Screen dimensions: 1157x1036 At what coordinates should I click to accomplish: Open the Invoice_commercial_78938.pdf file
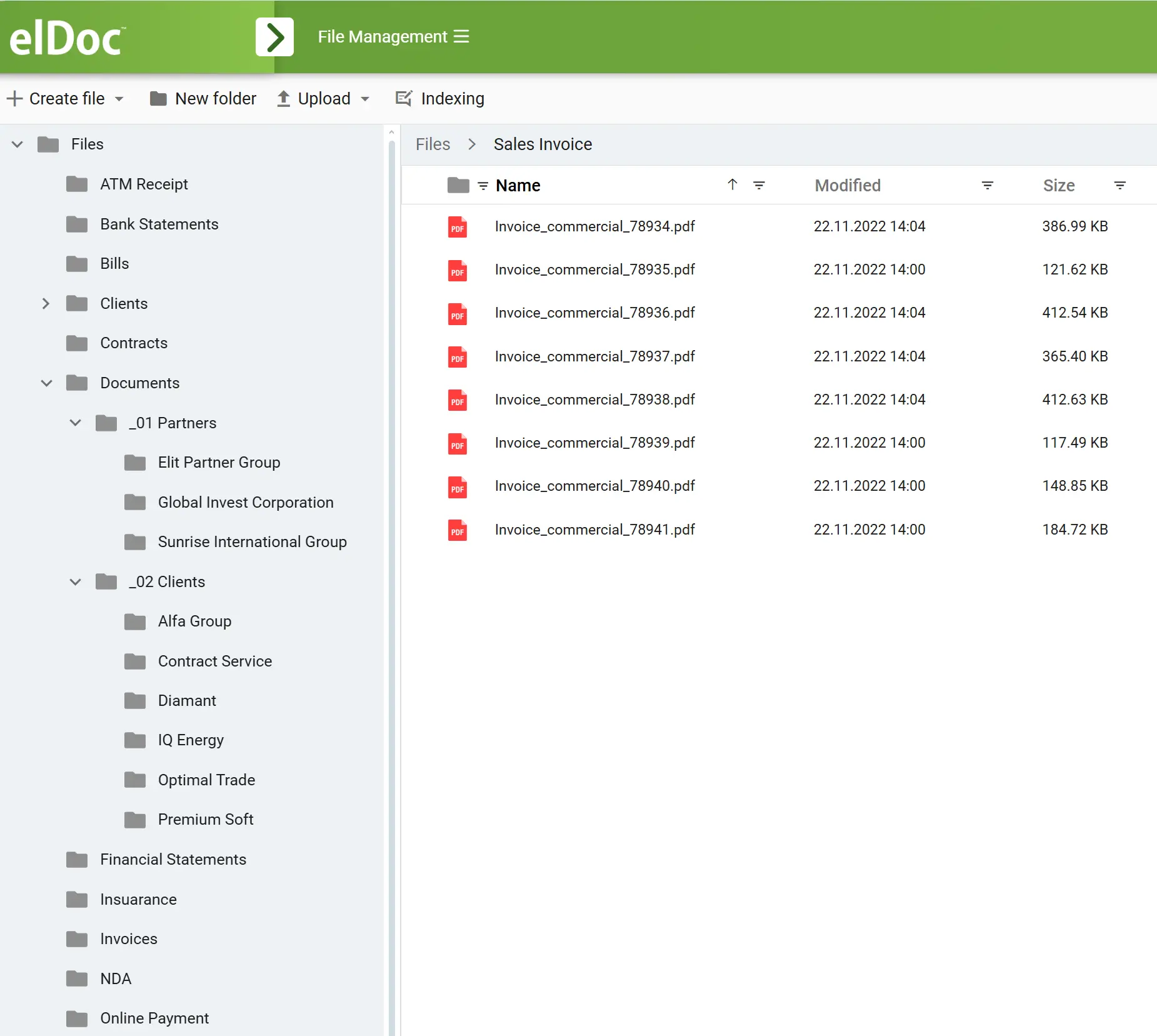[594, 400]
